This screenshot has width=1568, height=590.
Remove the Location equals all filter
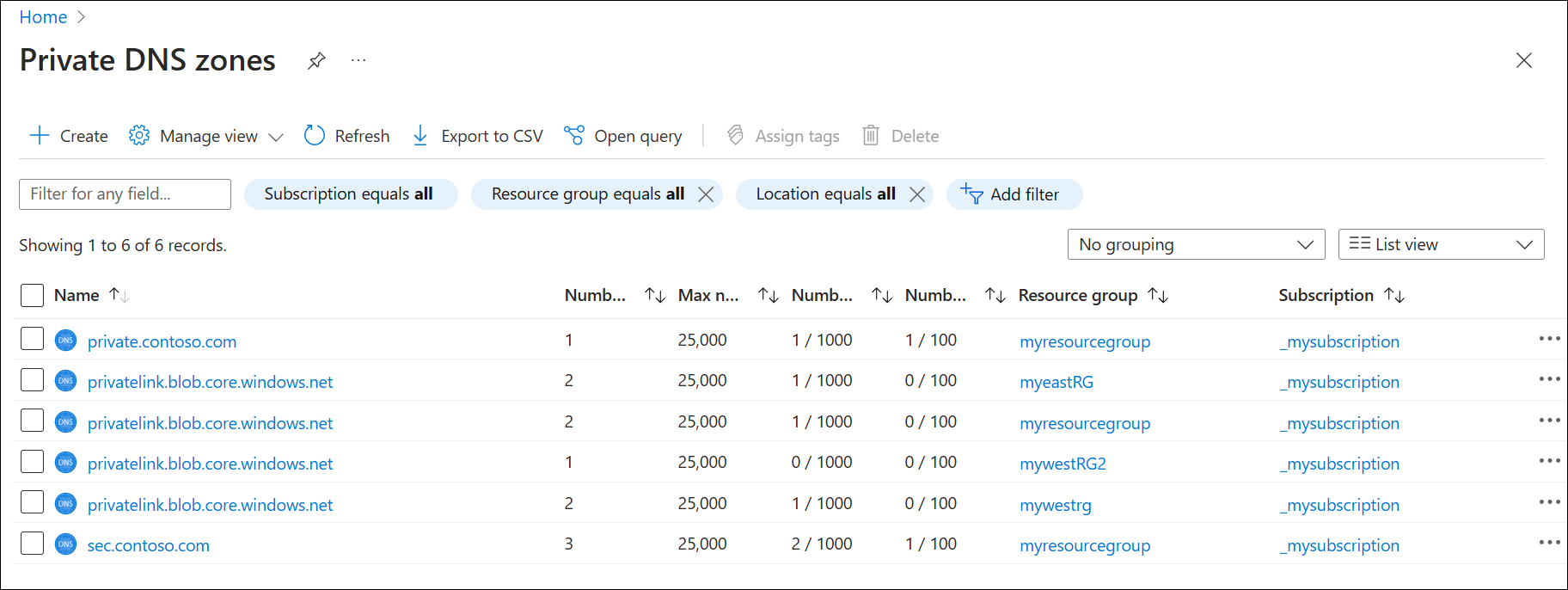(917, 194)
